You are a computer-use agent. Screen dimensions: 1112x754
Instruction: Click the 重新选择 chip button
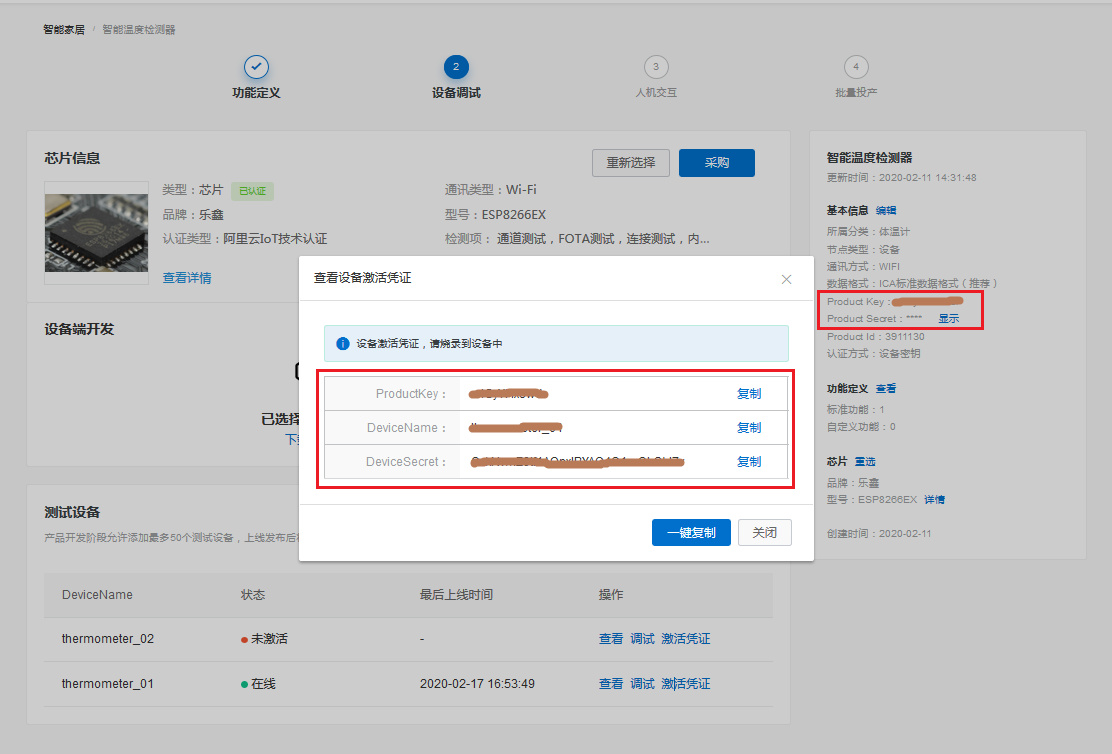[630, 163]
